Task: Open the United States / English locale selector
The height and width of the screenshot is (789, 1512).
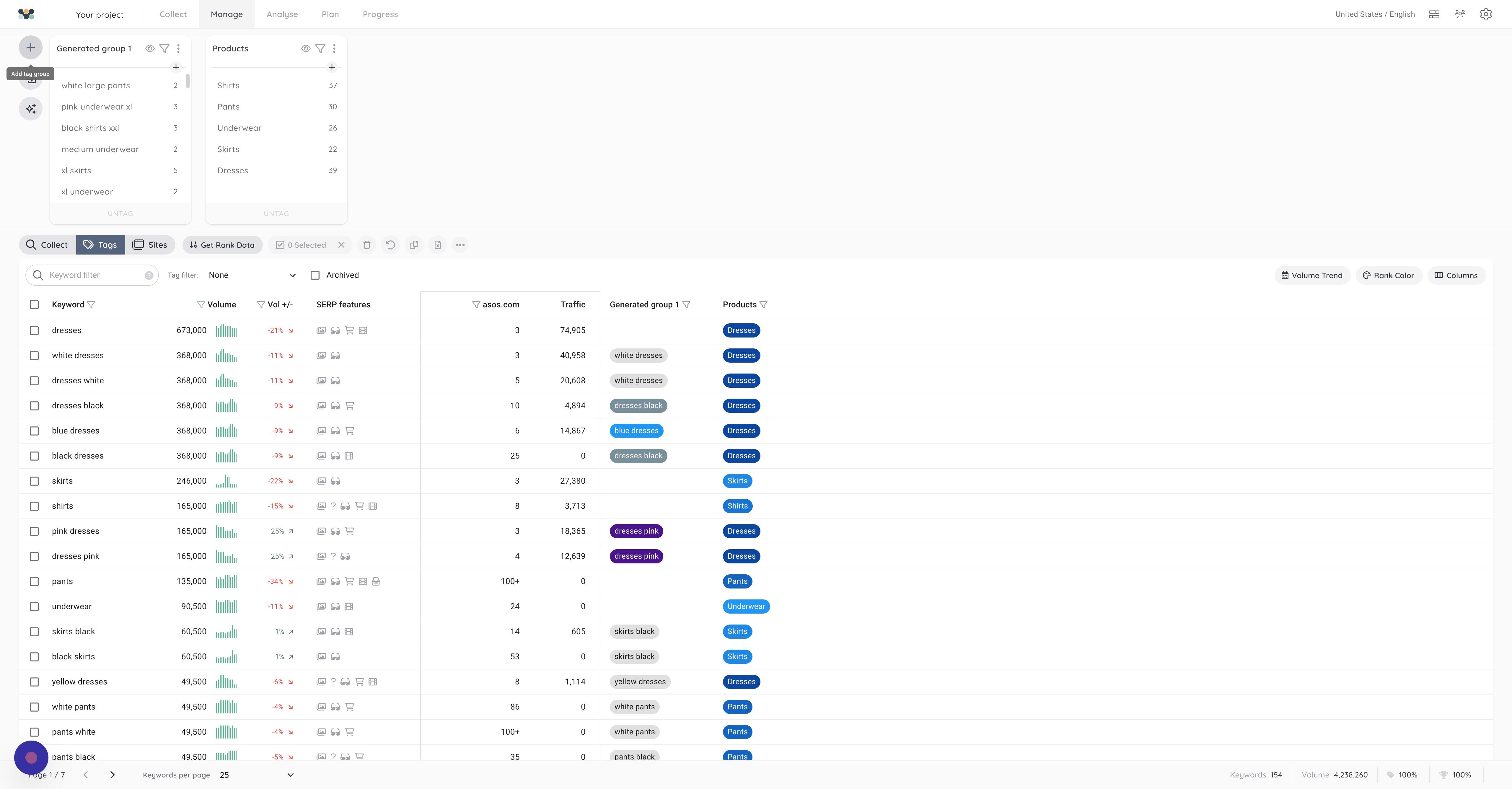Action: [x=1375, y=14]
